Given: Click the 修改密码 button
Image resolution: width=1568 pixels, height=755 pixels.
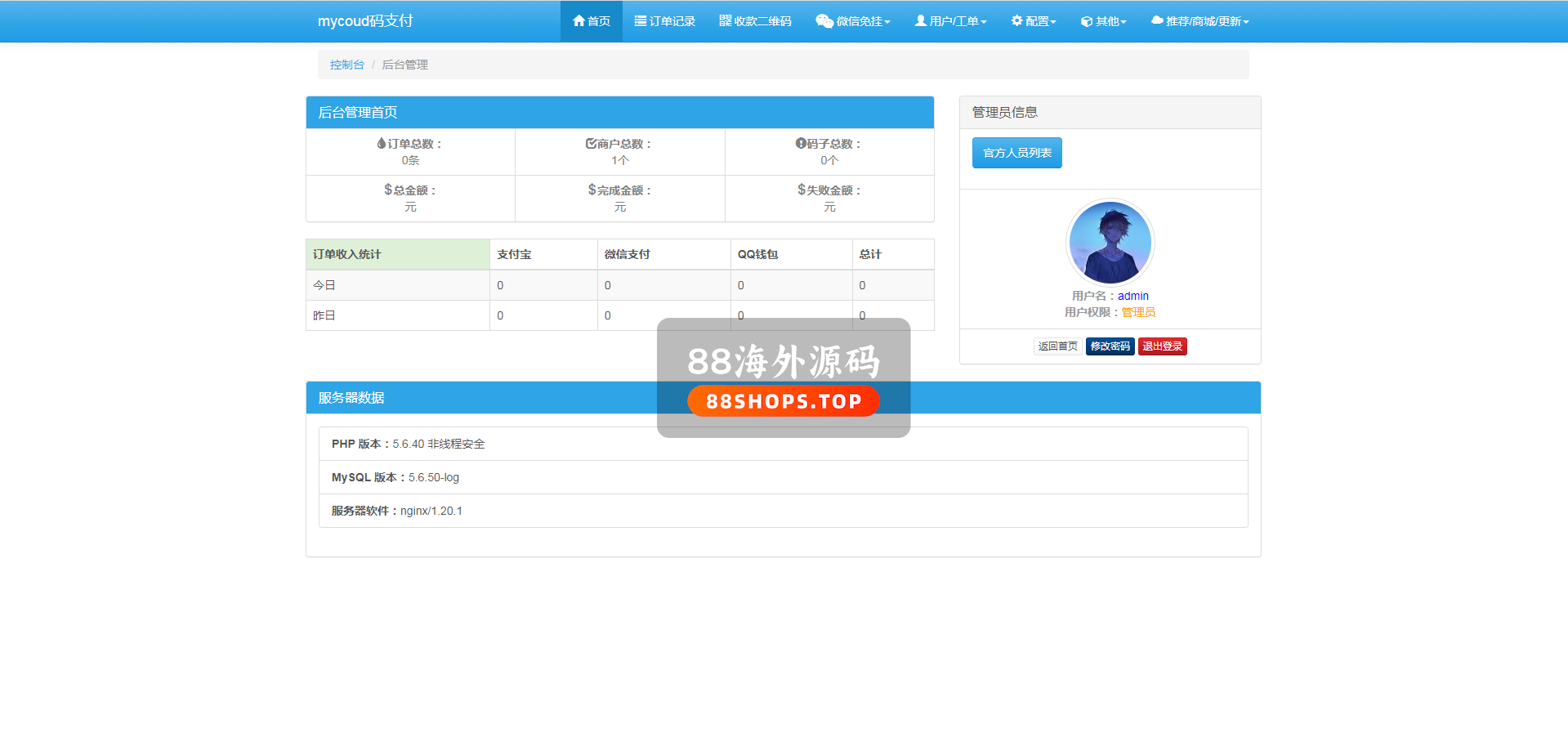Looking at the screenshot, I should click(1110, 346).
